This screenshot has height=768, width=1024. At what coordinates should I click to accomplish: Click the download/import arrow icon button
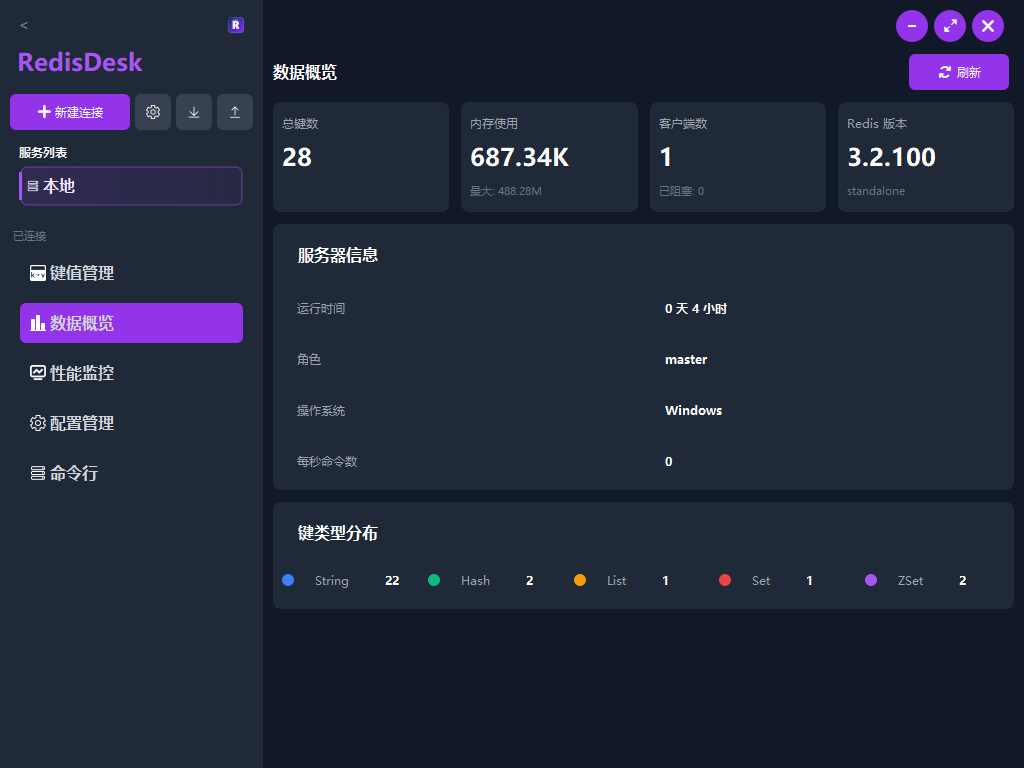(x=194, y=112)
